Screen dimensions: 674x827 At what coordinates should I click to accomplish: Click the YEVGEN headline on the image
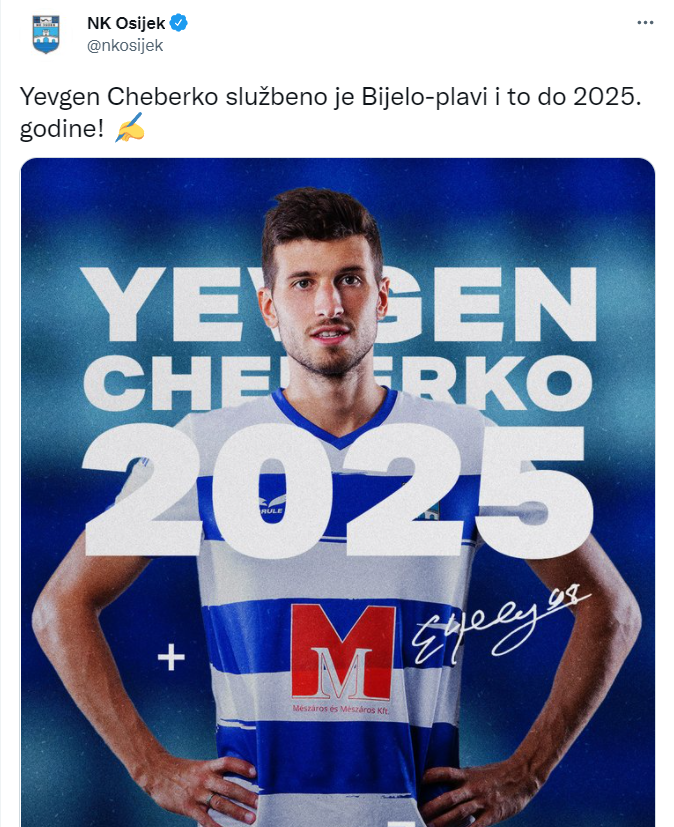click(338, 304)
